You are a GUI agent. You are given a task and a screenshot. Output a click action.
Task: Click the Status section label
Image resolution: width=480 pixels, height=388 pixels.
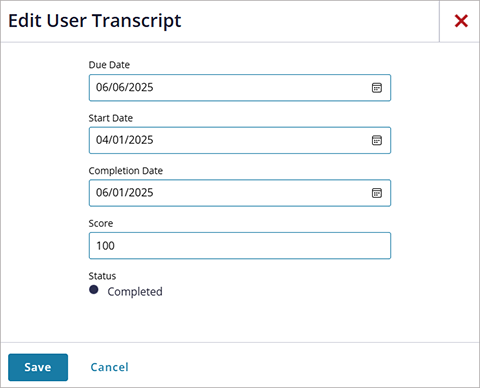click(102, 276)
